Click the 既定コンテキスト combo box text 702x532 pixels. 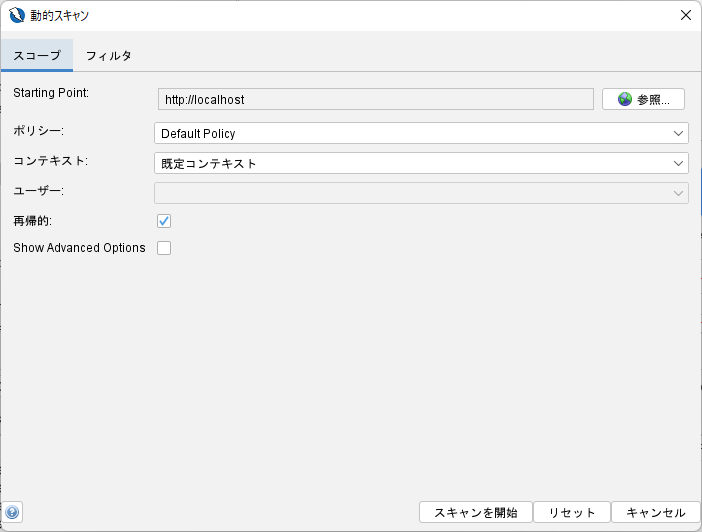(209, 163)
